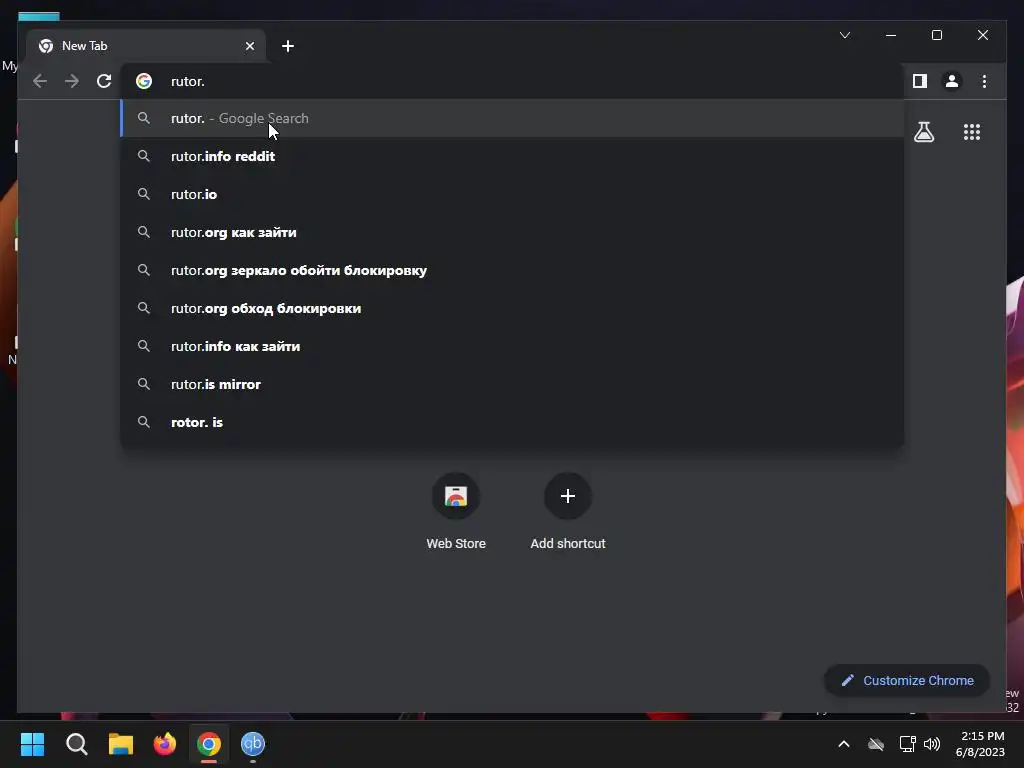Open Windows taskbar search
Screen dimensions: 1024x768
[76, 744]
